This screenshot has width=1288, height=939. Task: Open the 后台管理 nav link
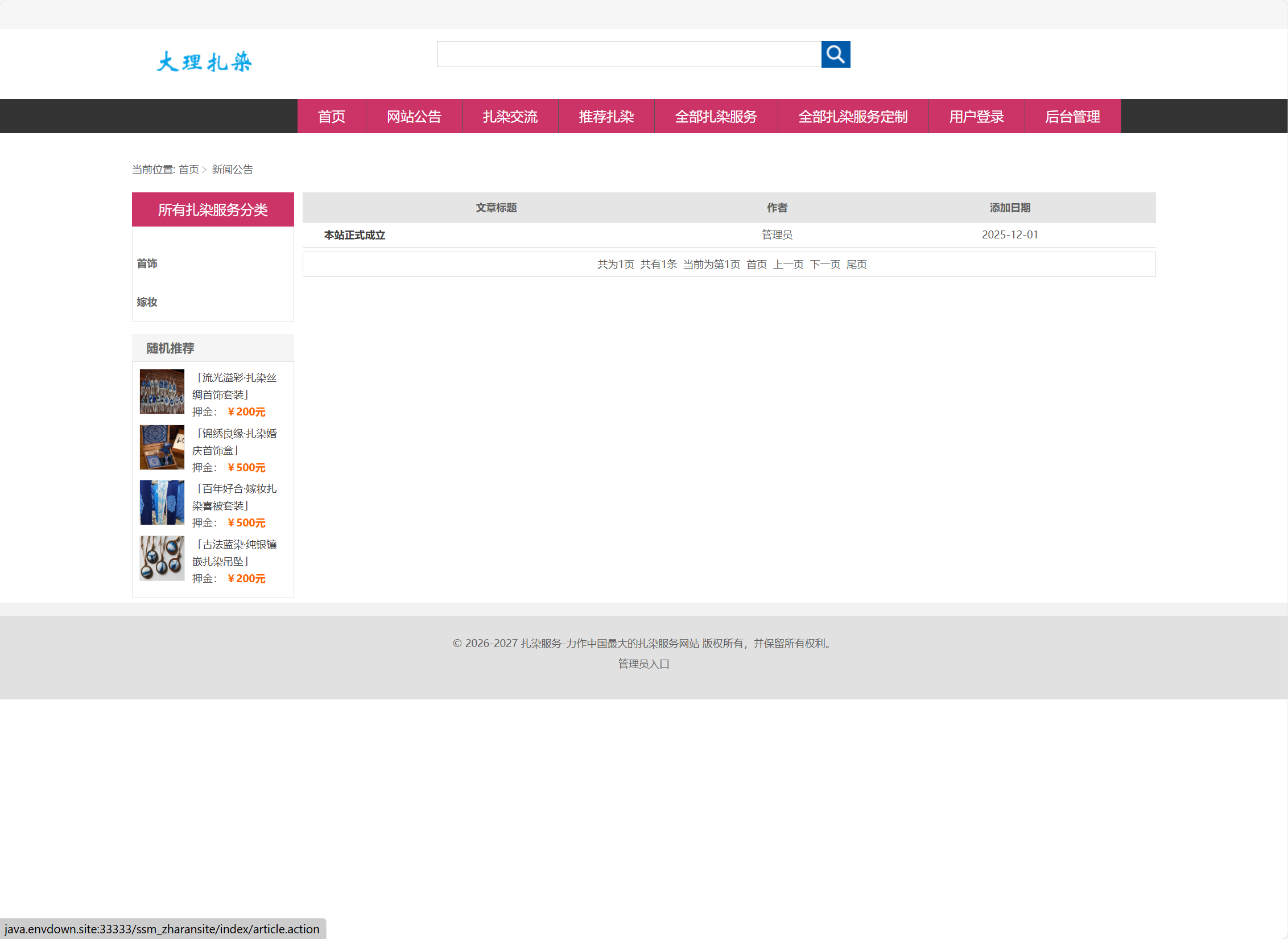click(1072, 117)
